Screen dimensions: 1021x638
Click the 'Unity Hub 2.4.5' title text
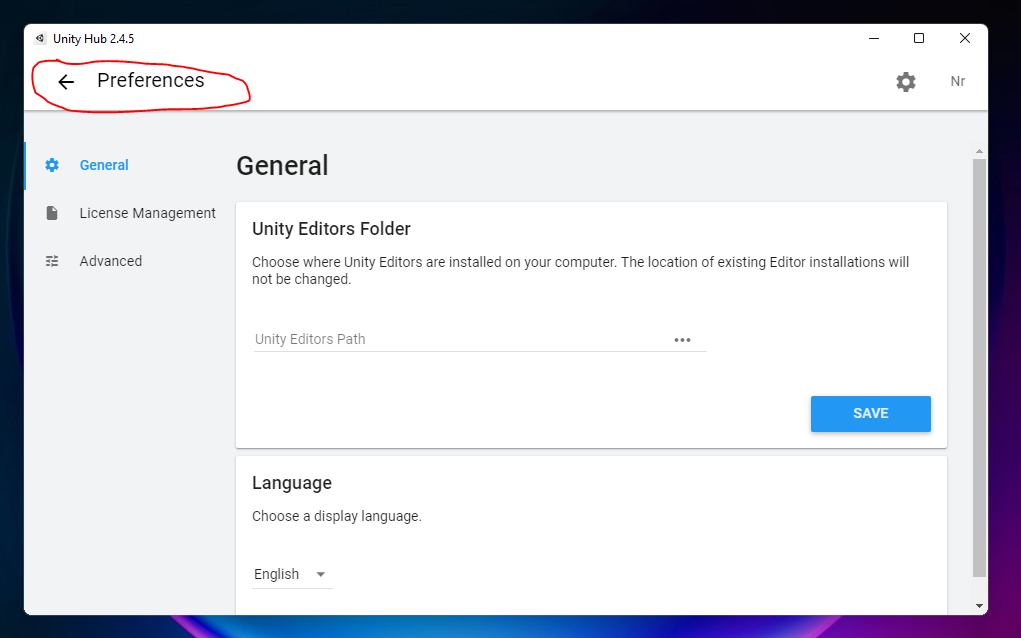(x=94, y=39)
